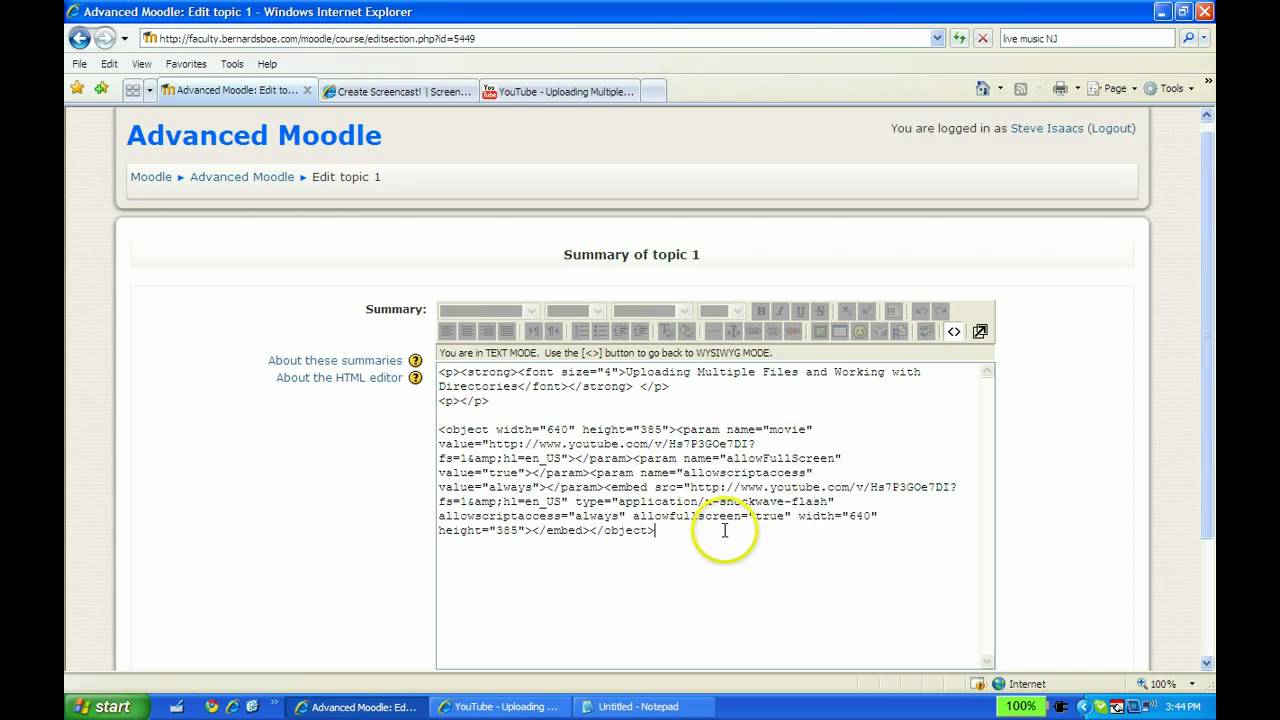
Task: Expand the search provider dropdown arrow
Action: coord(1204,38)
